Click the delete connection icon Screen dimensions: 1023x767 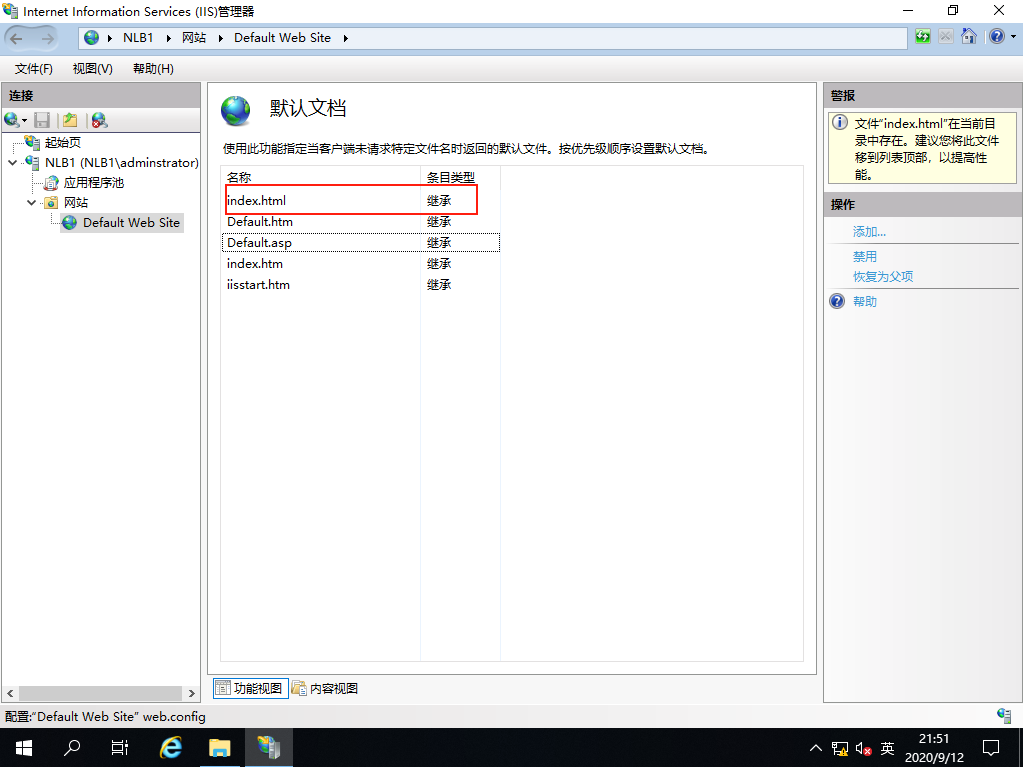click(x=99, y=120)
